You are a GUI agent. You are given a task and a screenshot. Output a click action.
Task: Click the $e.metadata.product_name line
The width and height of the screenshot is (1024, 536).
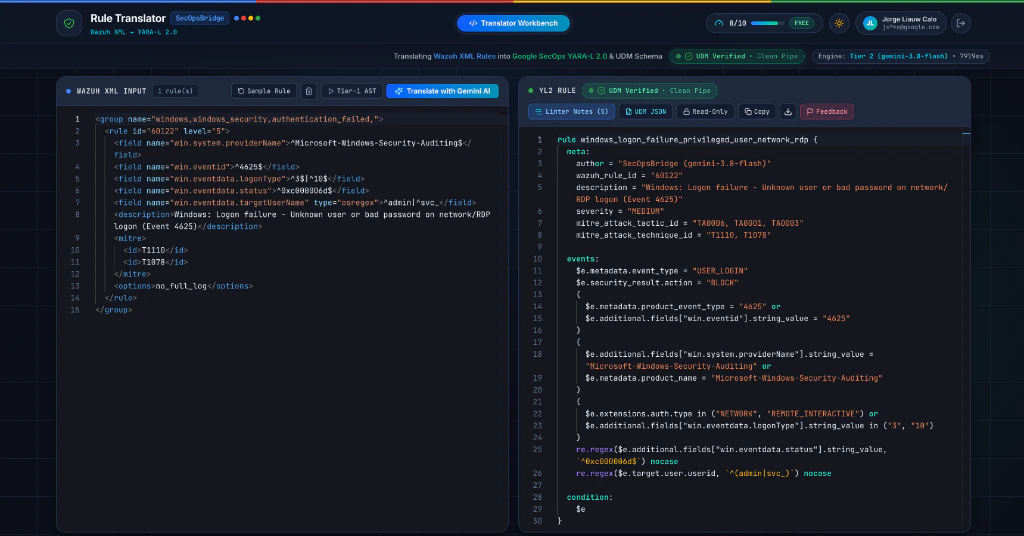[733, 378]
